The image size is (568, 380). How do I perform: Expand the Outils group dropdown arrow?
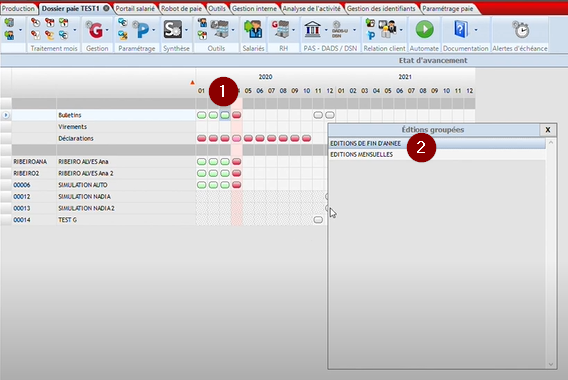[x=233, y=30]
